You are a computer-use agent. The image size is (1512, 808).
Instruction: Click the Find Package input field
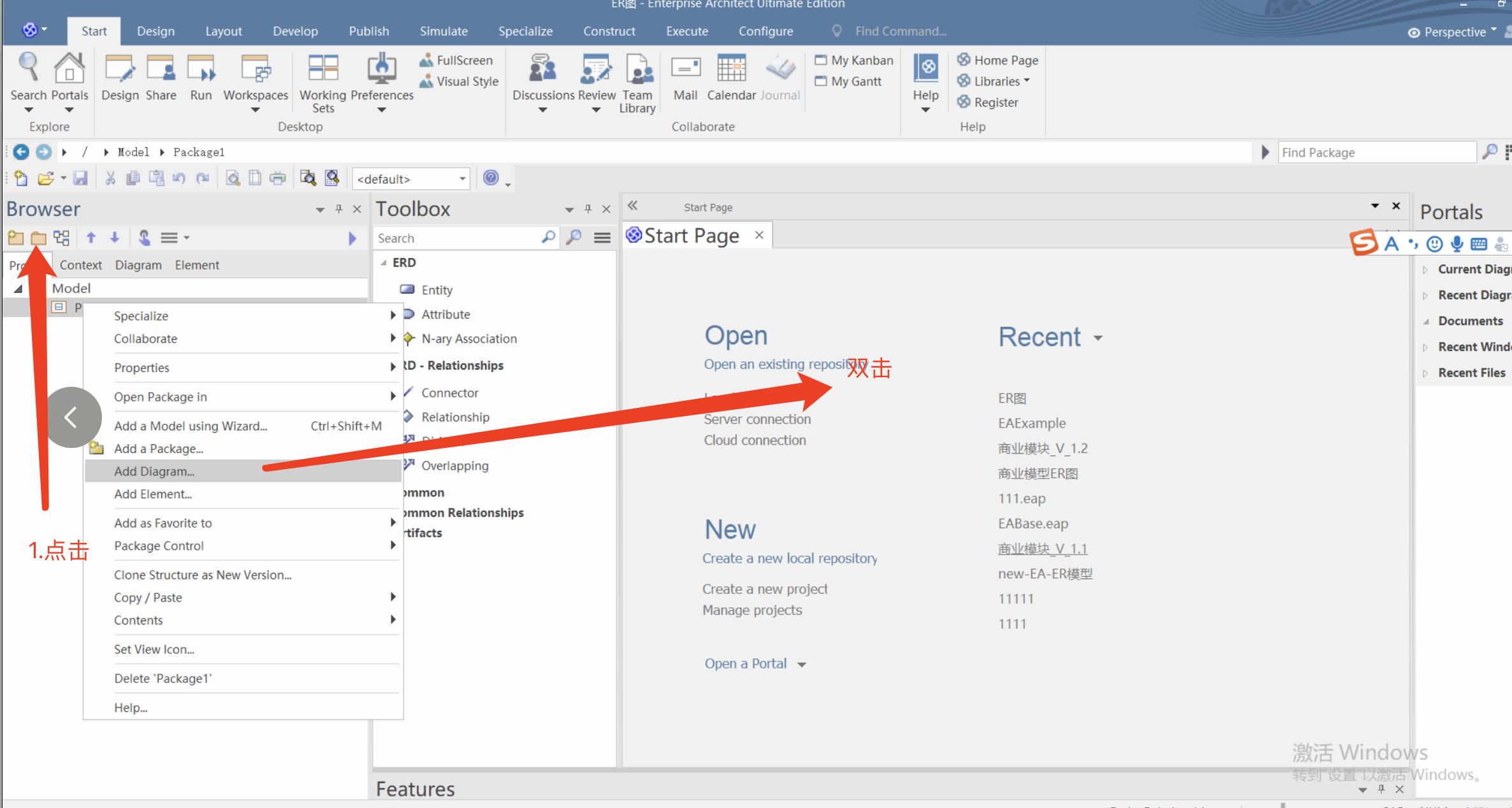1377,152
